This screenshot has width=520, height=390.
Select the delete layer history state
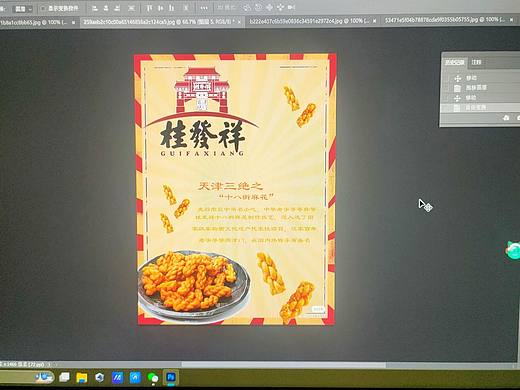480,88
